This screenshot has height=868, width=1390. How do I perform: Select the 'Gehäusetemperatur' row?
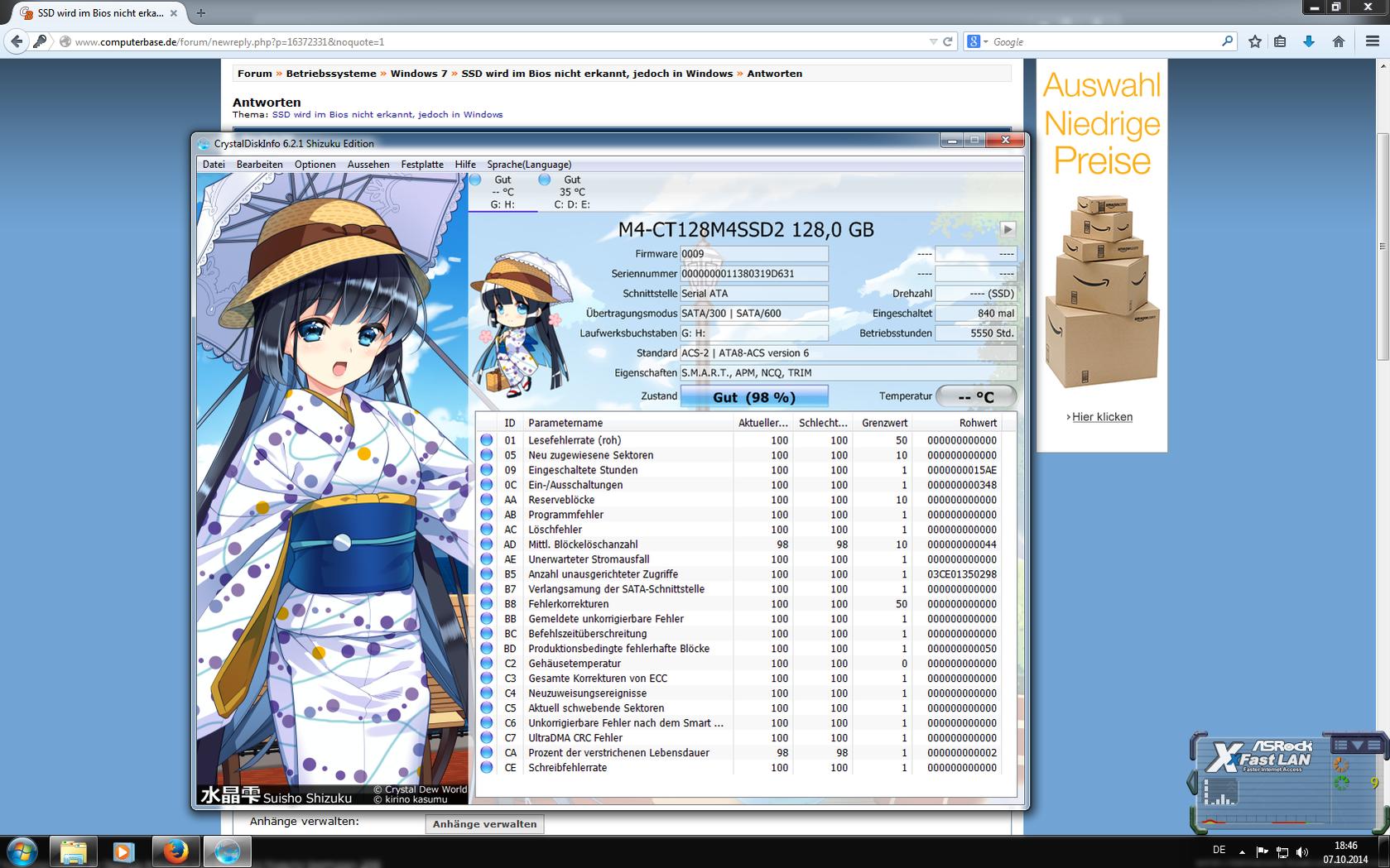pos(739,664)
